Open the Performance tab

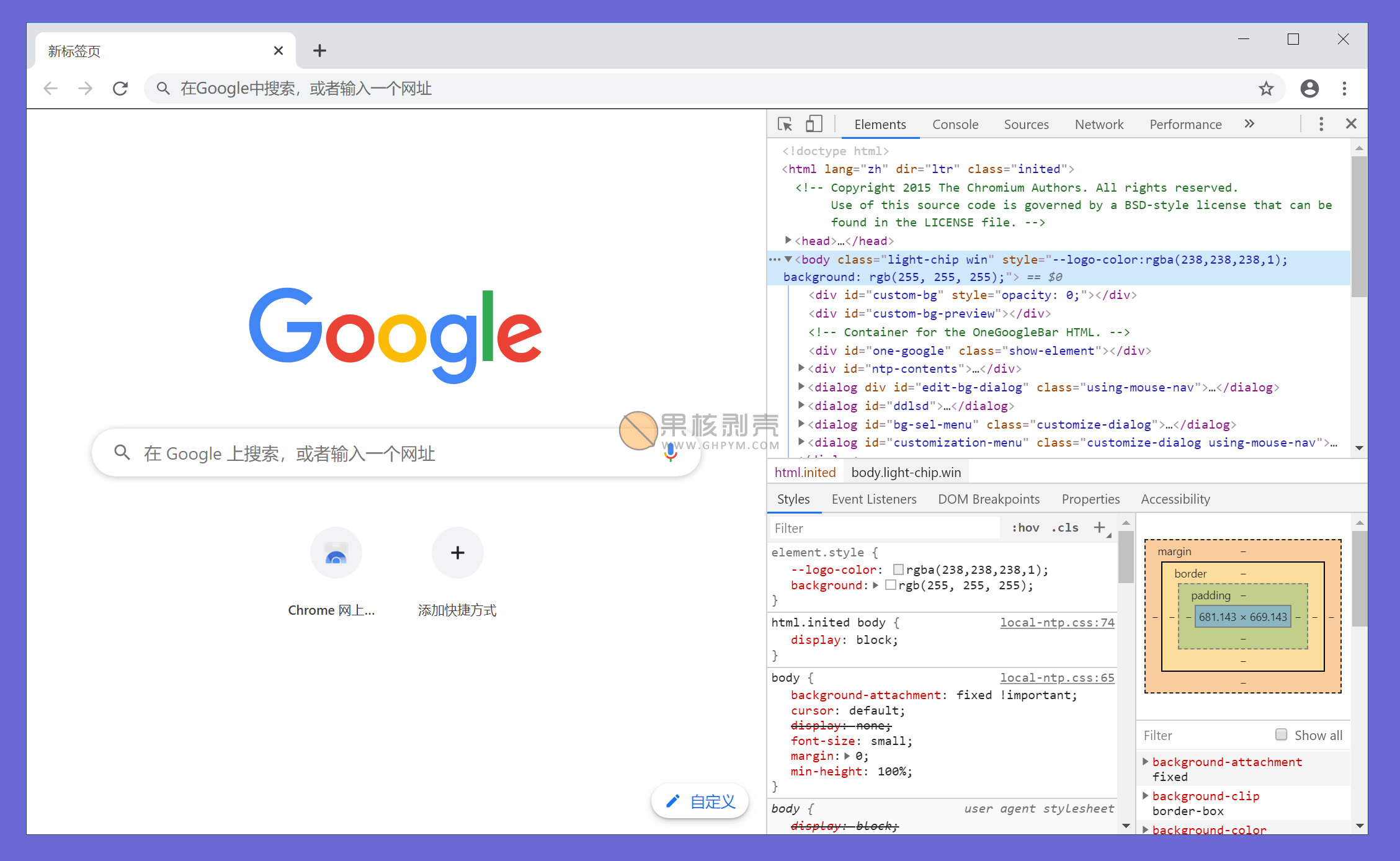pyautogui.click(x=1185, y=124)
